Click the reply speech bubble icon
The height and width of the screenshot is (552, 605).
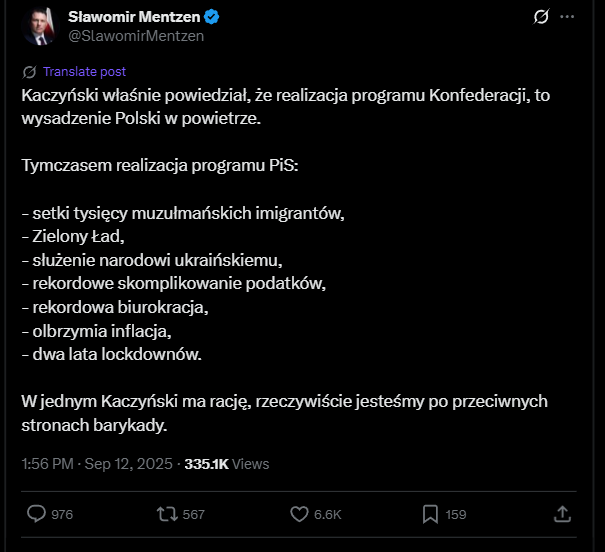(x=35, y=514)
